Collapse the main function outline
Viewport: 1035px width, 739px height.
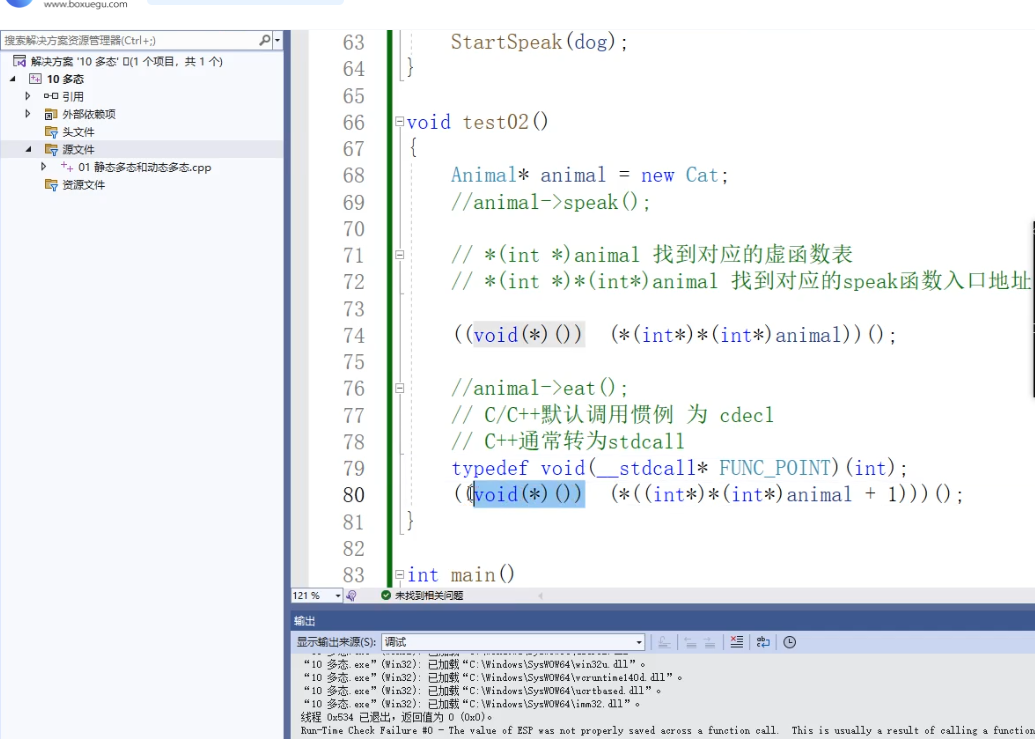pyautogui.click(x=399, y=575)
